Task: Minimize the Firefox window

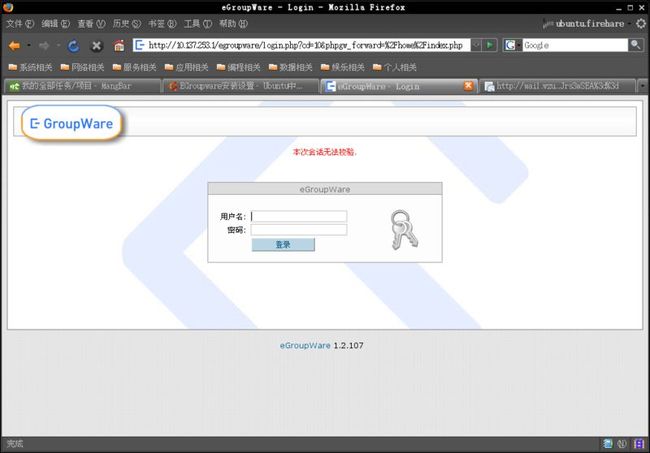Action: click(619, 7)
